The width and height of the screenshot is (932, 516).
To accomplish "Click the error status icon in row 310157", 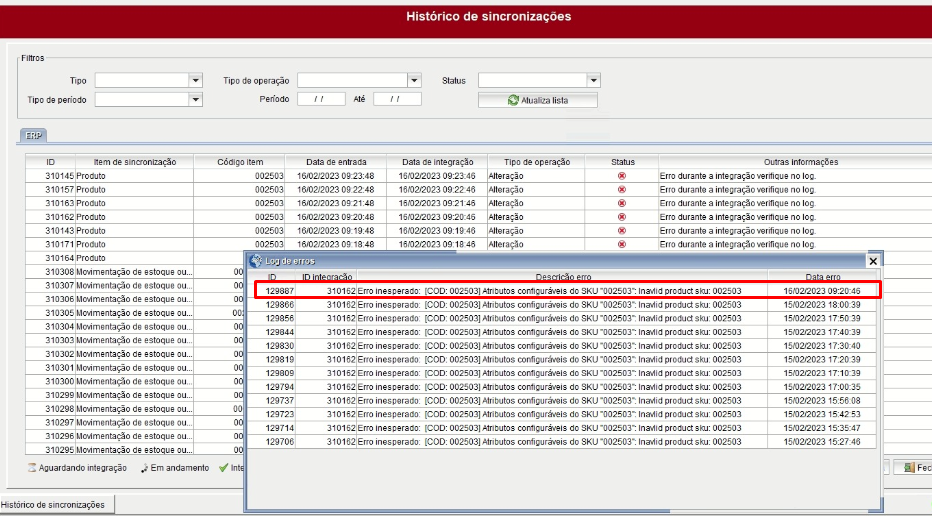I will (622, 190).
